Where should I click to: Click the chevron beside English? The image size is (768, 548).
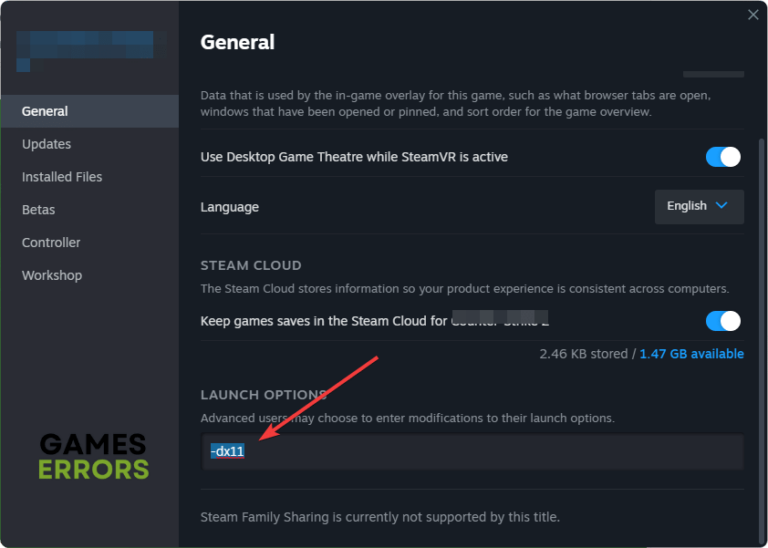coord(723,206)
